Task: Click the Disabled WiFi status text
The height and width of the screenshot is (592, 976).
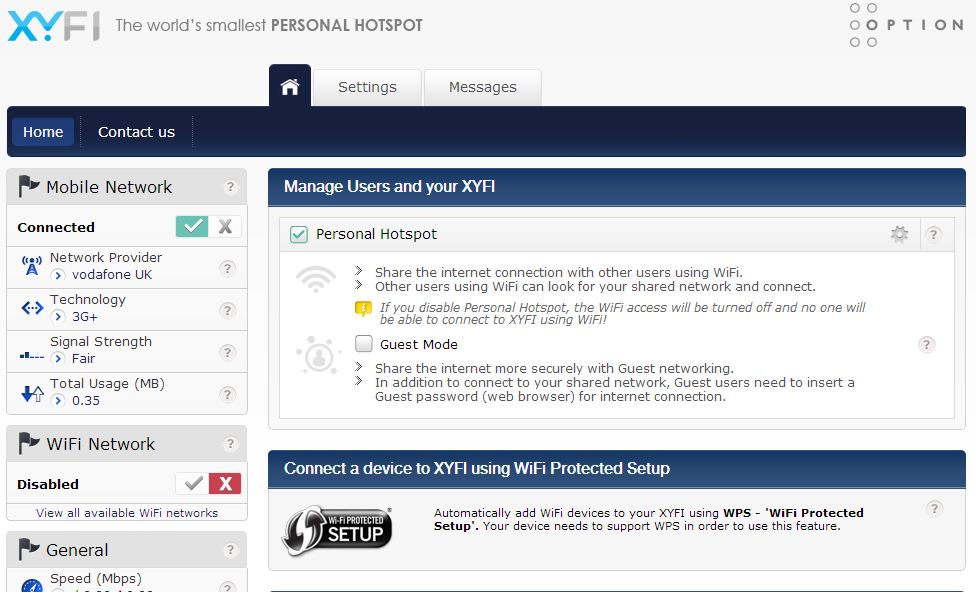Action: [48, 484]
